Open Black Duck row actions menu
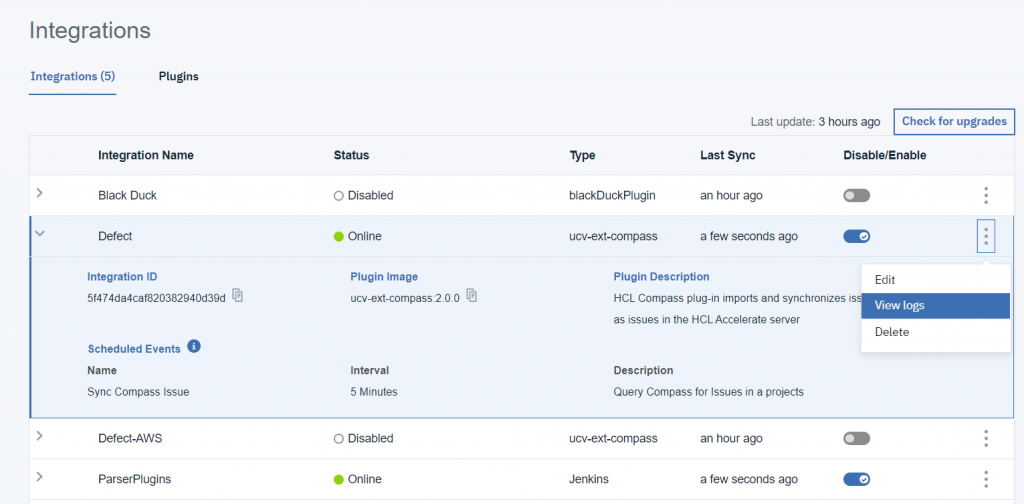This screenshot has width=1024, height=504. pos(986,196)
